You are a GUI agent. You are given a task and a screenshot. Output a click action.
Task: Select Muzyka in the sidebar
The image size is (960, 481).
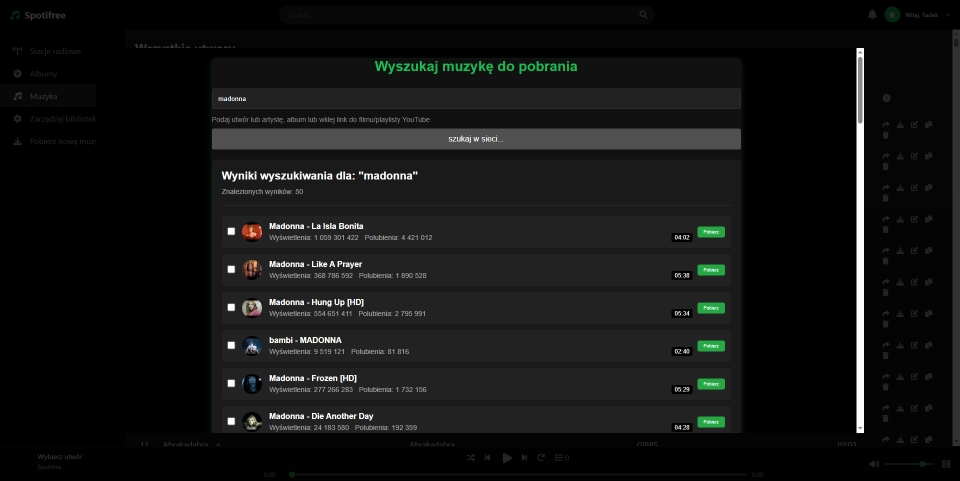coord(48,96)
